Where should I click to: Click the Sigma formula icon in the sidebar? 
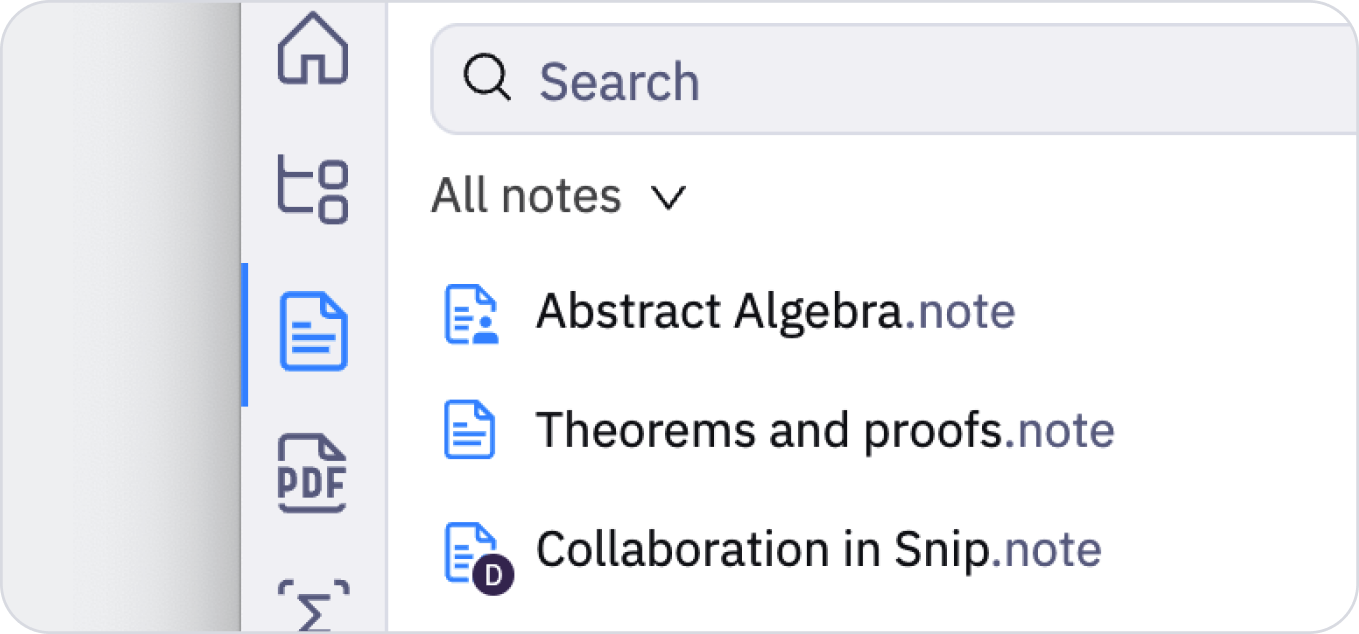313,606
